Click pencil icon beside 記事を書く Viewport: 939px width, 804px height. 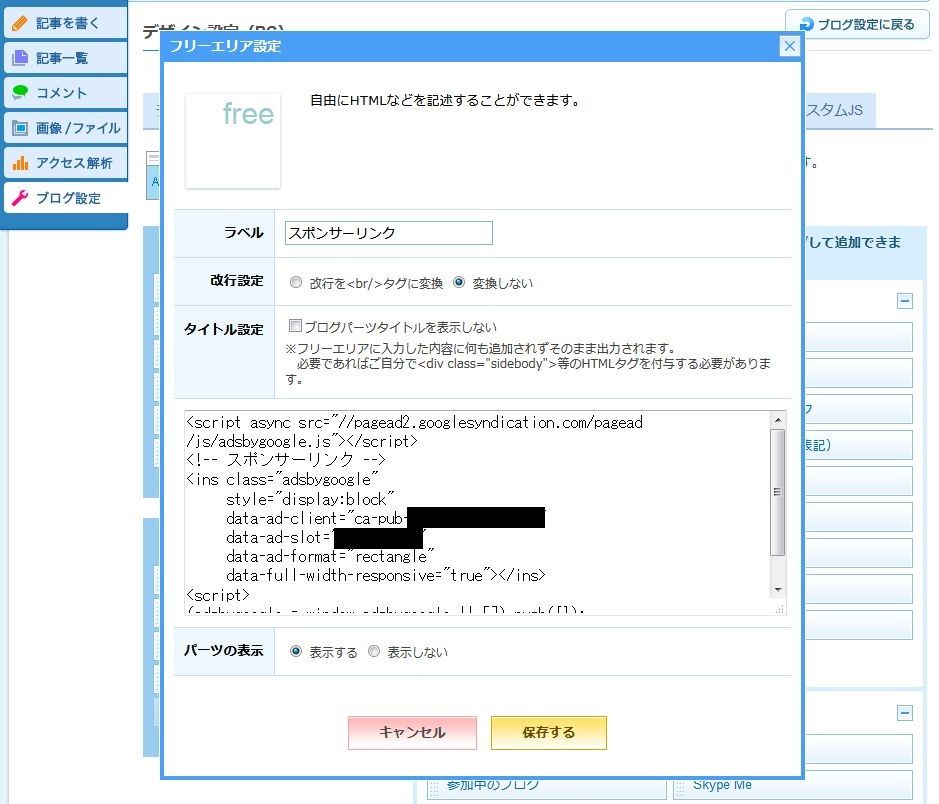[x=20, y=23]
